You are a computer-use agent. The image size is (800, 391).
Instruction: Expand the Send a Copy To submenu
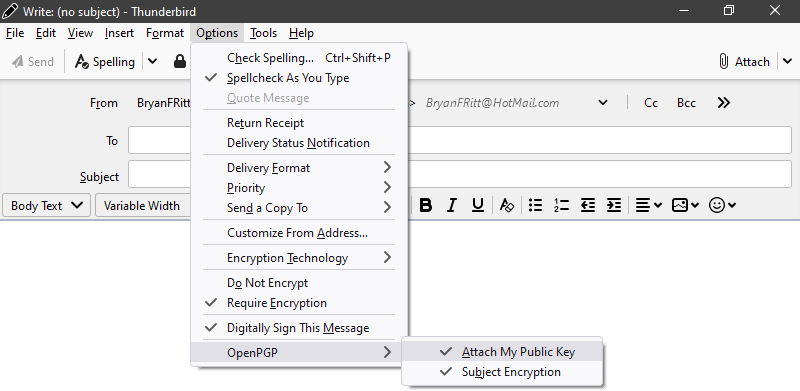click(299, 208)
